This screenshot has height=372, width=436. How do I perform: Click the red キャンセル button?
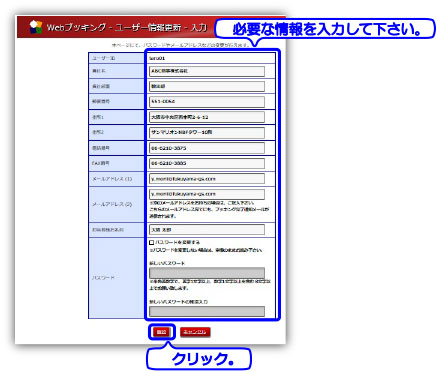195,332
